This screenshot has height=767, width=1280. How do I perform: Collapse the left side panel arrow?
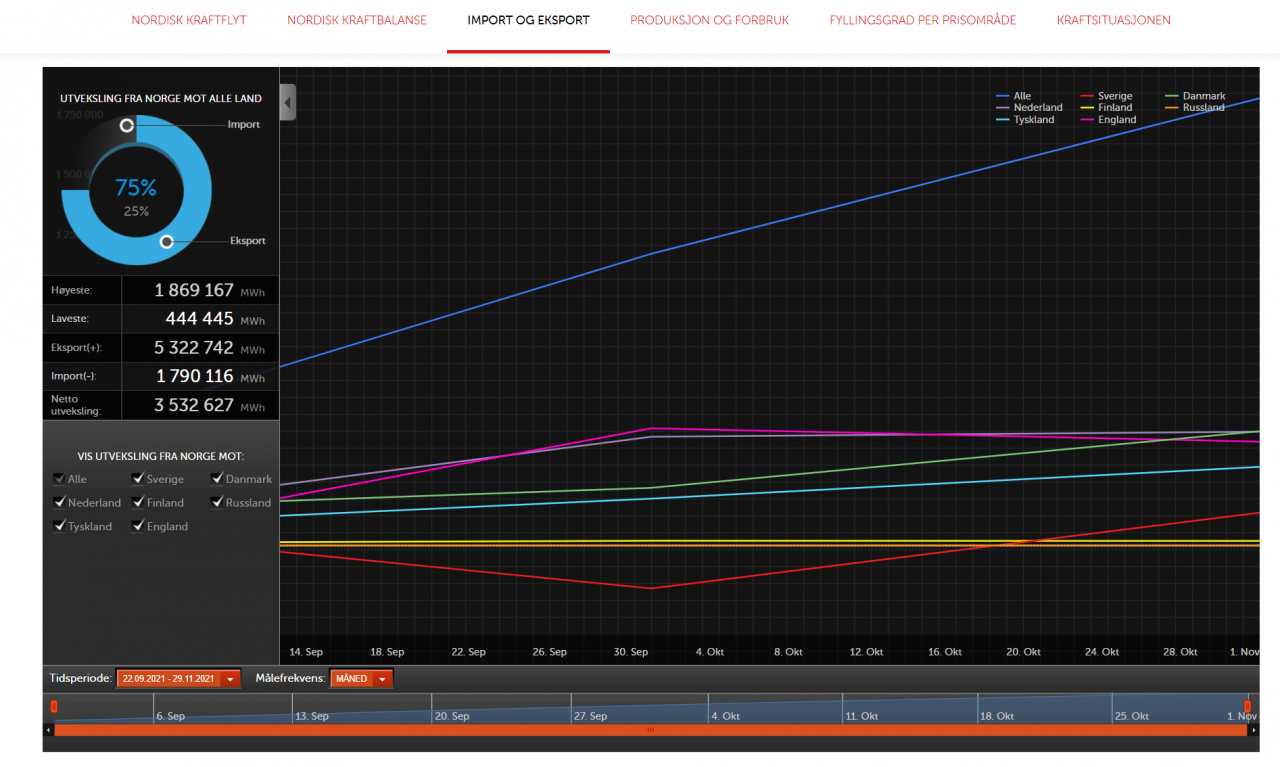(x=288, y=102)
